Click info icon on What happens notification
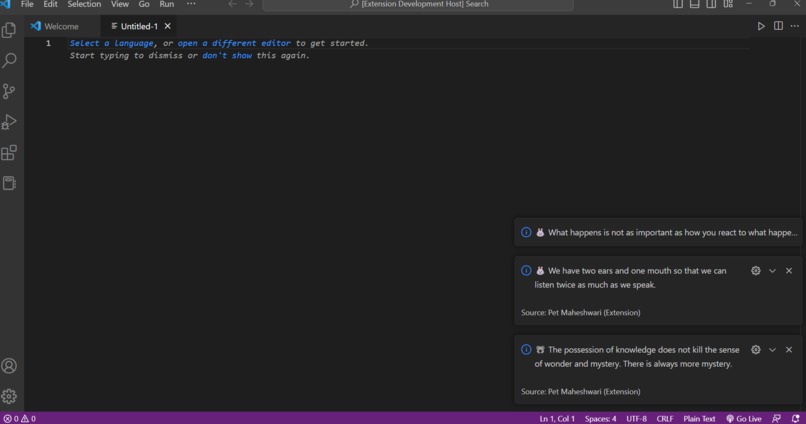The image size is (806, 424). tap(526, 232)
